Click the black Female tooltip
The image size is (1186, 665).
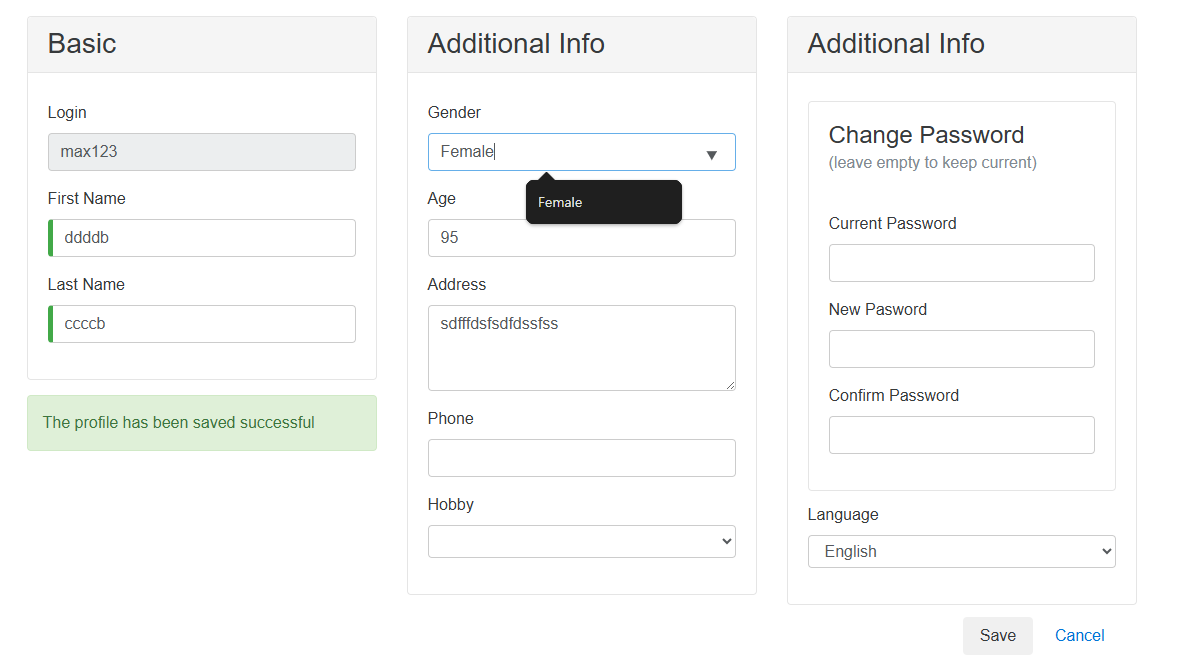coord(603,202)
